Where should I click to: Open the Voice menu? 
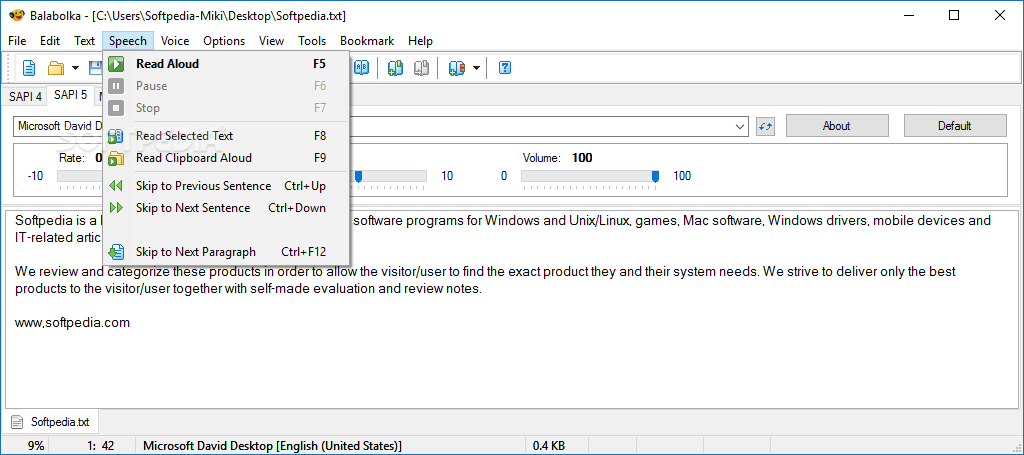pyautogui.click(x=175, y=40)
